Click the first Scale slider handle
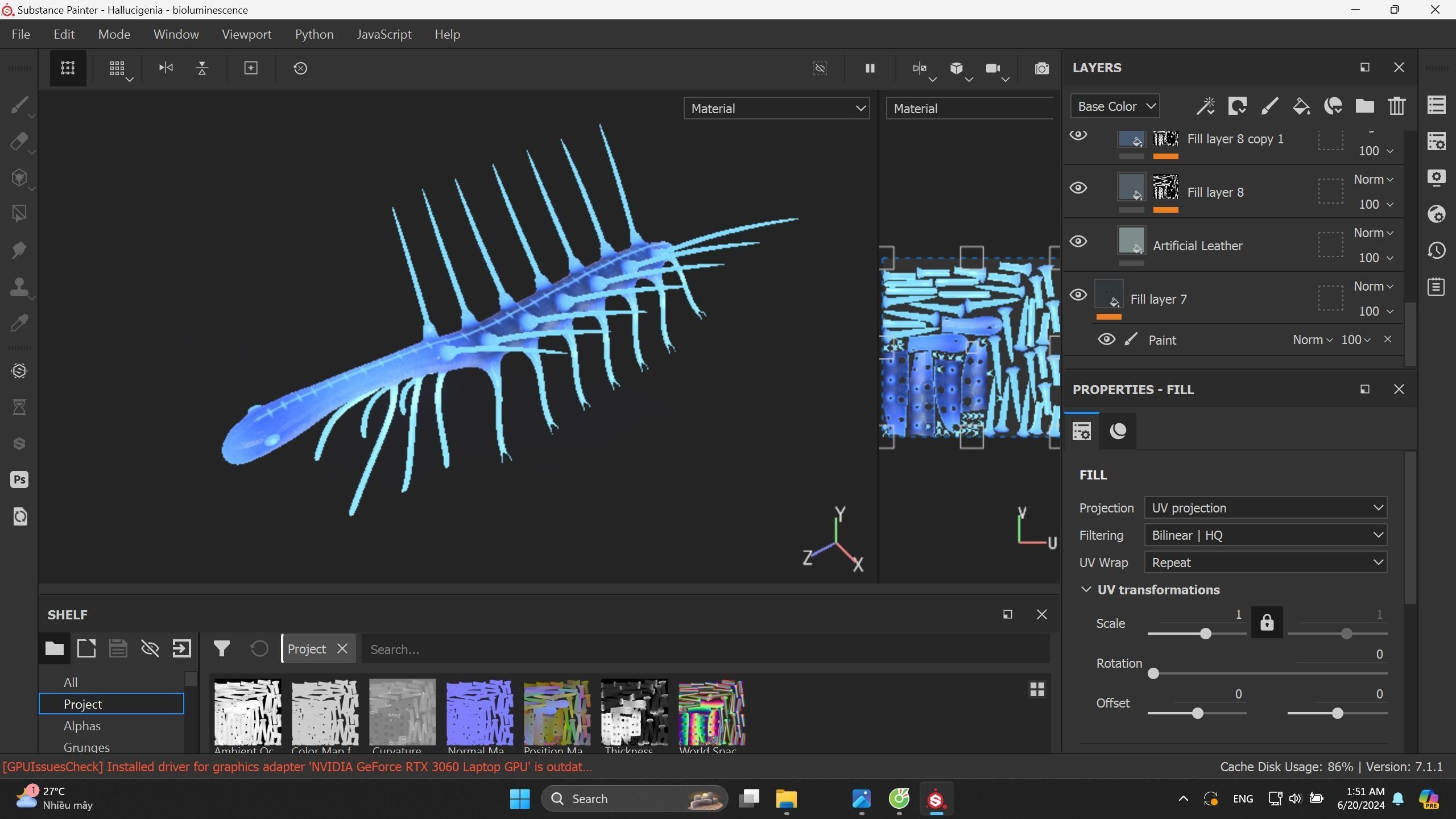Image resolution: width=1456 pixels, height=819 pixels. click(x=1205, y=634)
